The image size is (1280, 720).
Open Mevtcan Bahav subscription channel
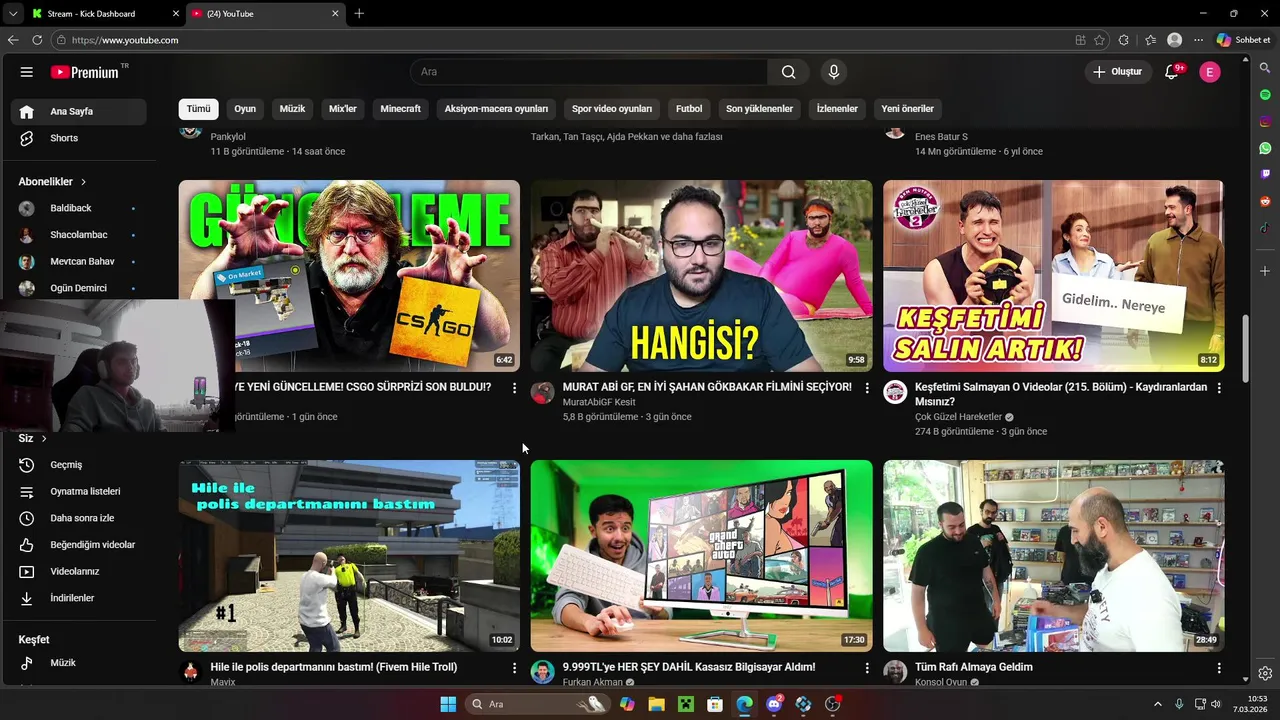[79, 261]
